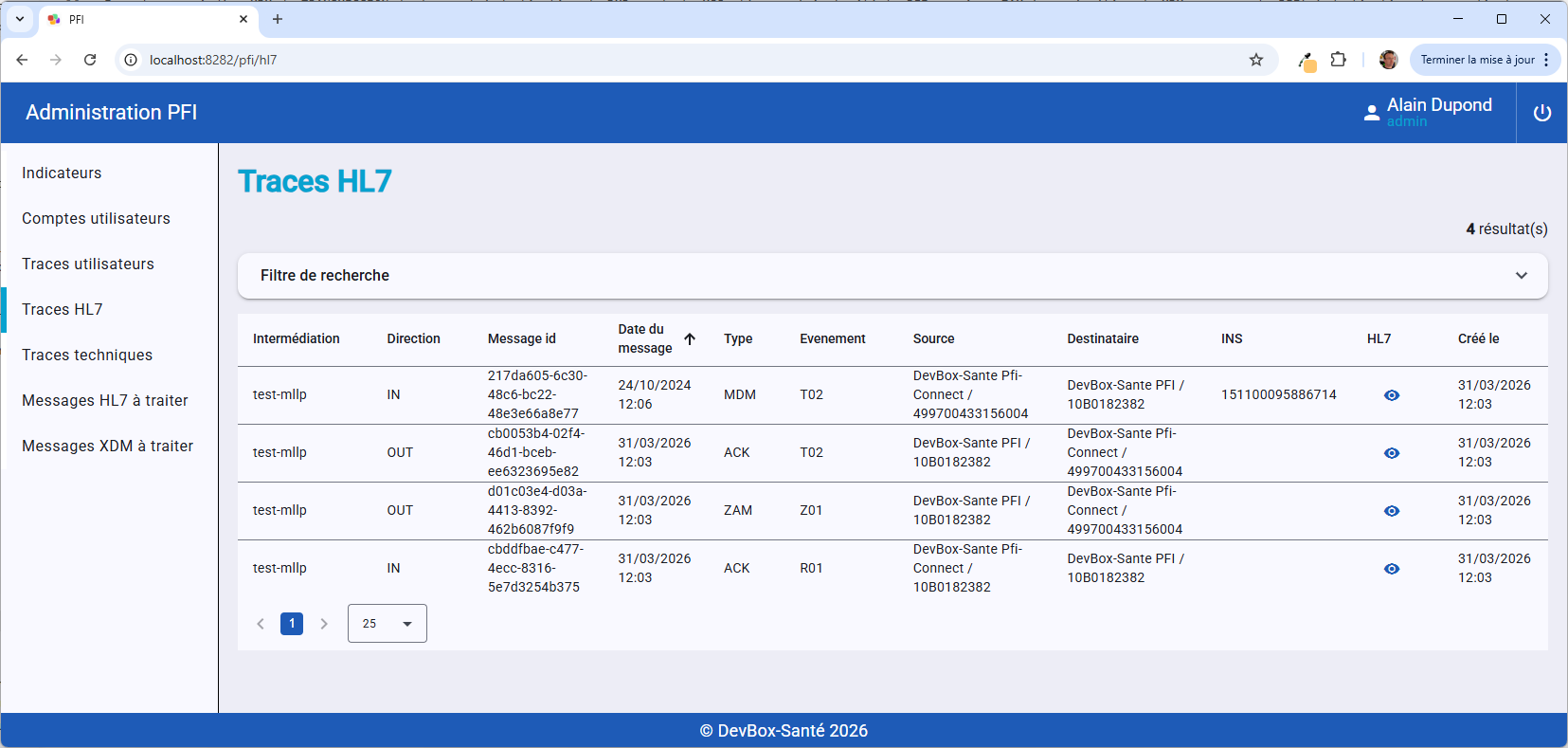Open eye icon for ACK R01 row

point(1391,569)
